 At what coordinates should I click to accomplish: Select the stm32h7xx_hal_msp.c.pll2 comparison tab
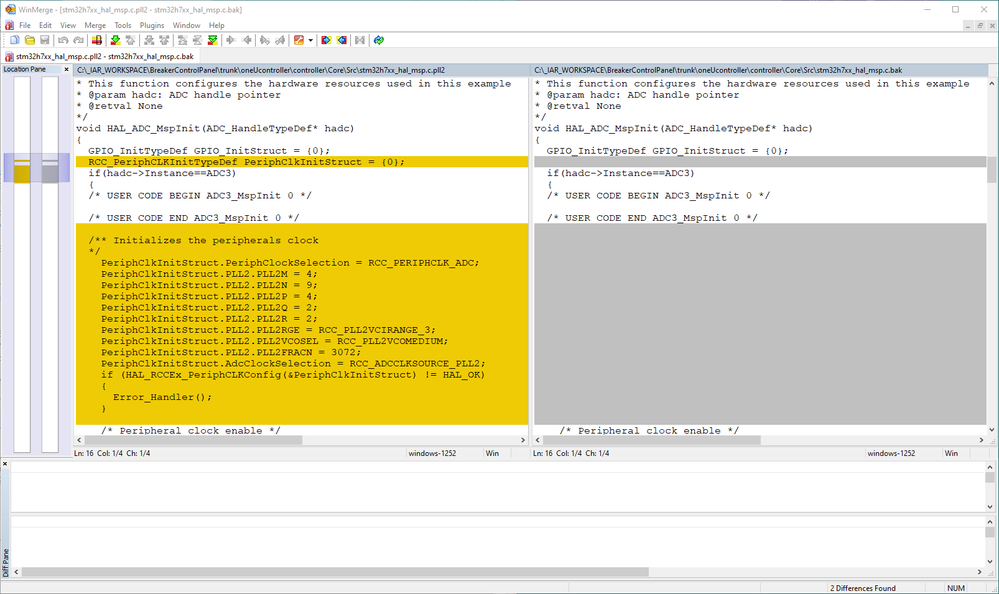point(99,57)
